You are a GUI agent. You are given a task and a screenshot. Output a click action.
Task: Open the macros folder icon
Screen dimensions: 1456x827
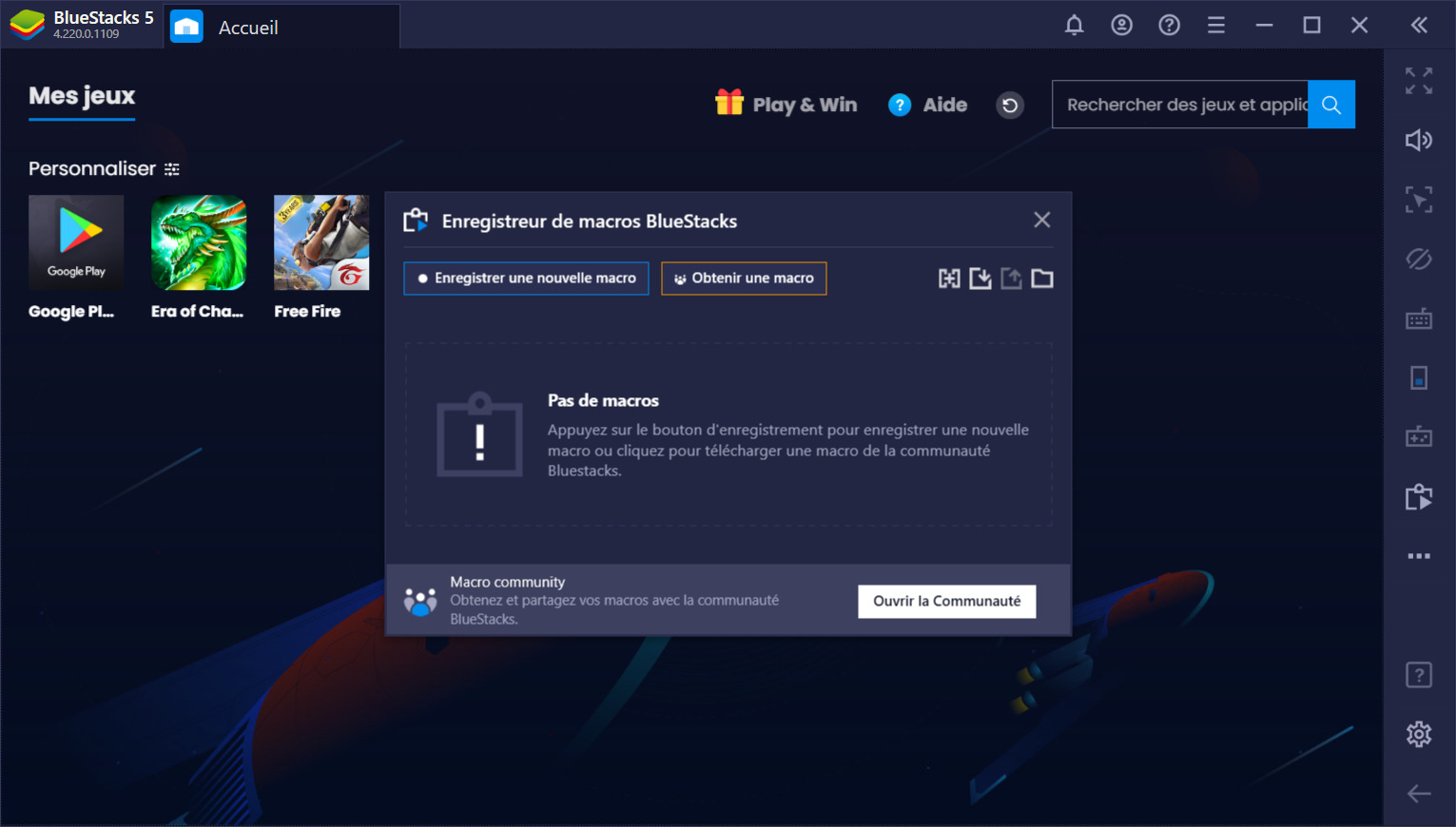(1042, 279)
